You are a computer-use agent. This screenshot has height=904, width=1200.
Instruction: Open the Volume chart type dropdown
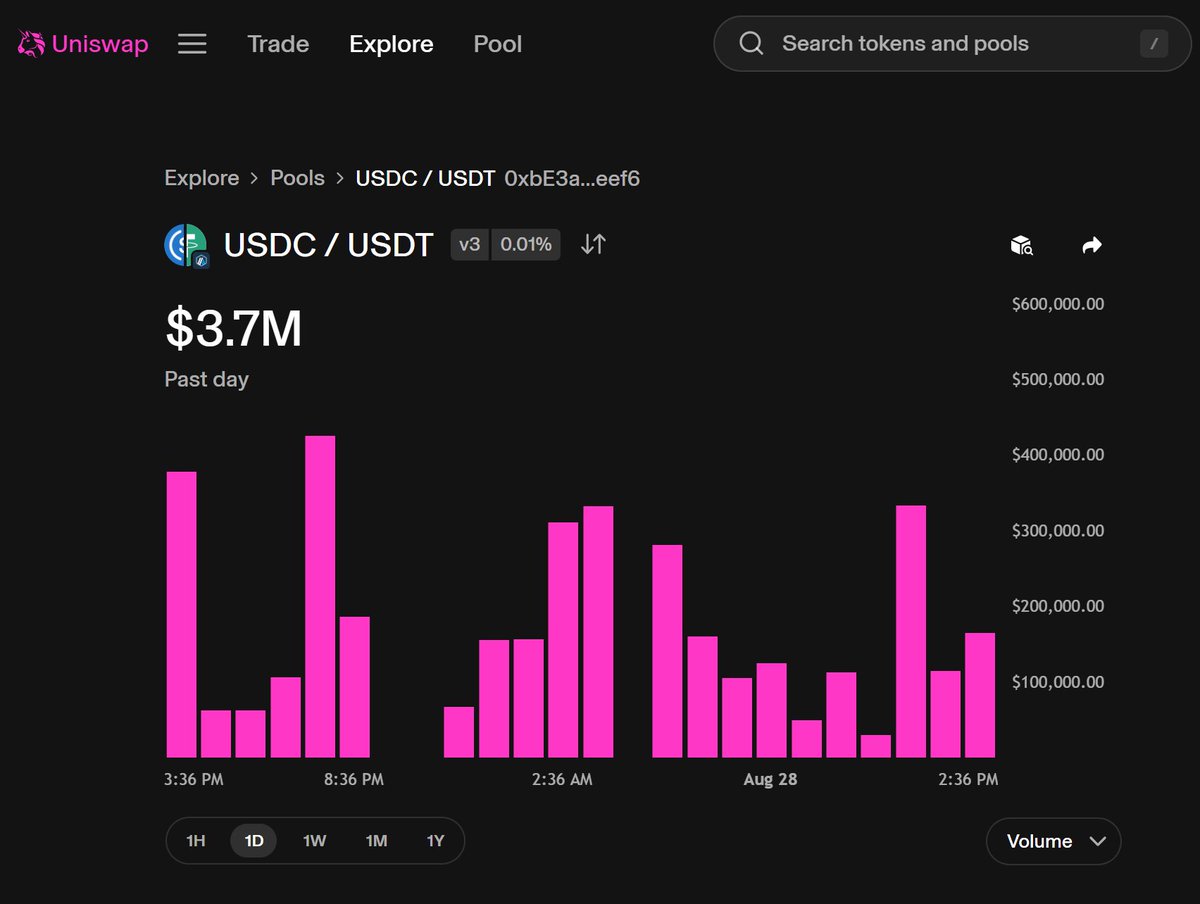pos(1054,841)
